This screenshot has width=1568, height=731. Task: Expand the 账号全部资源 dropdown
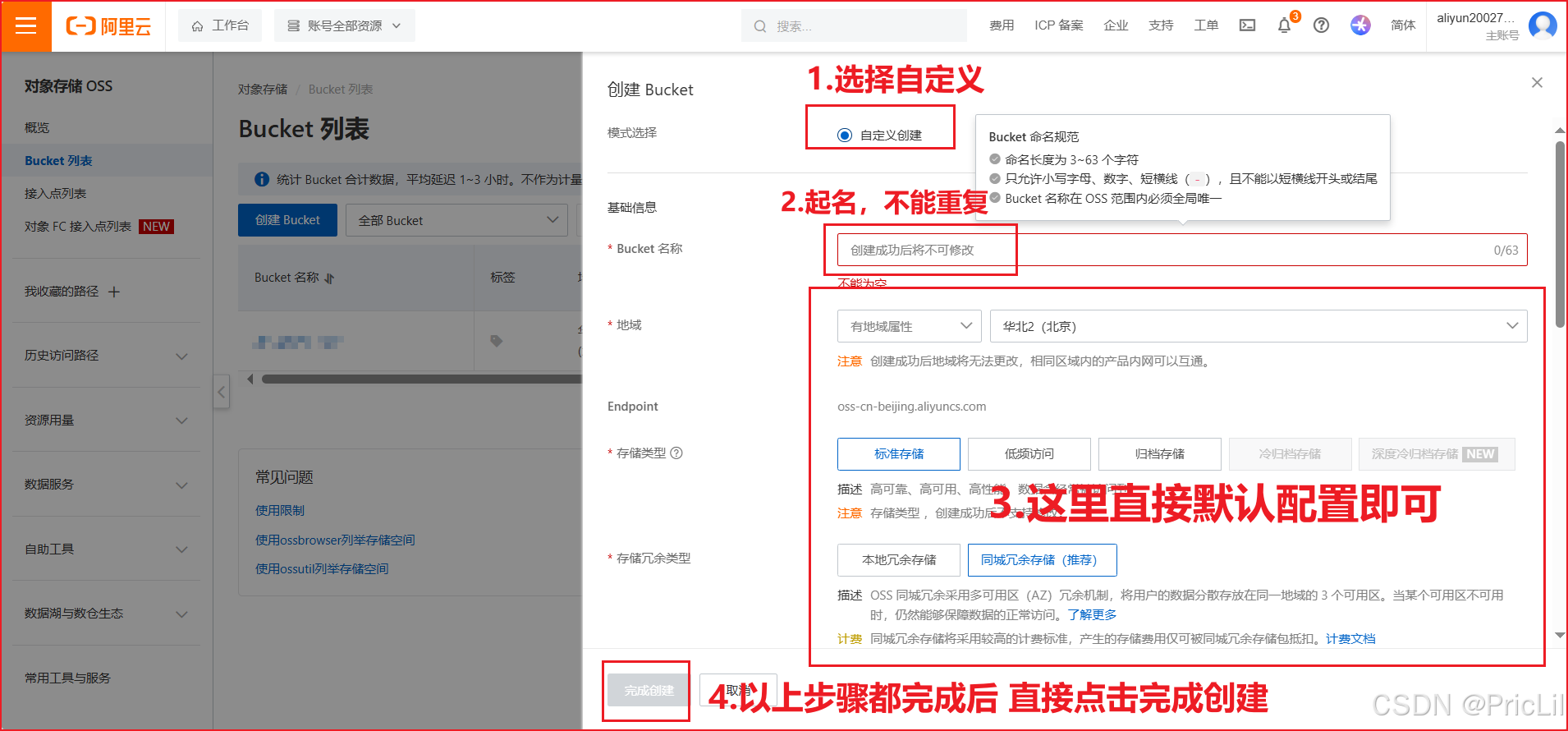pos(345,25)
